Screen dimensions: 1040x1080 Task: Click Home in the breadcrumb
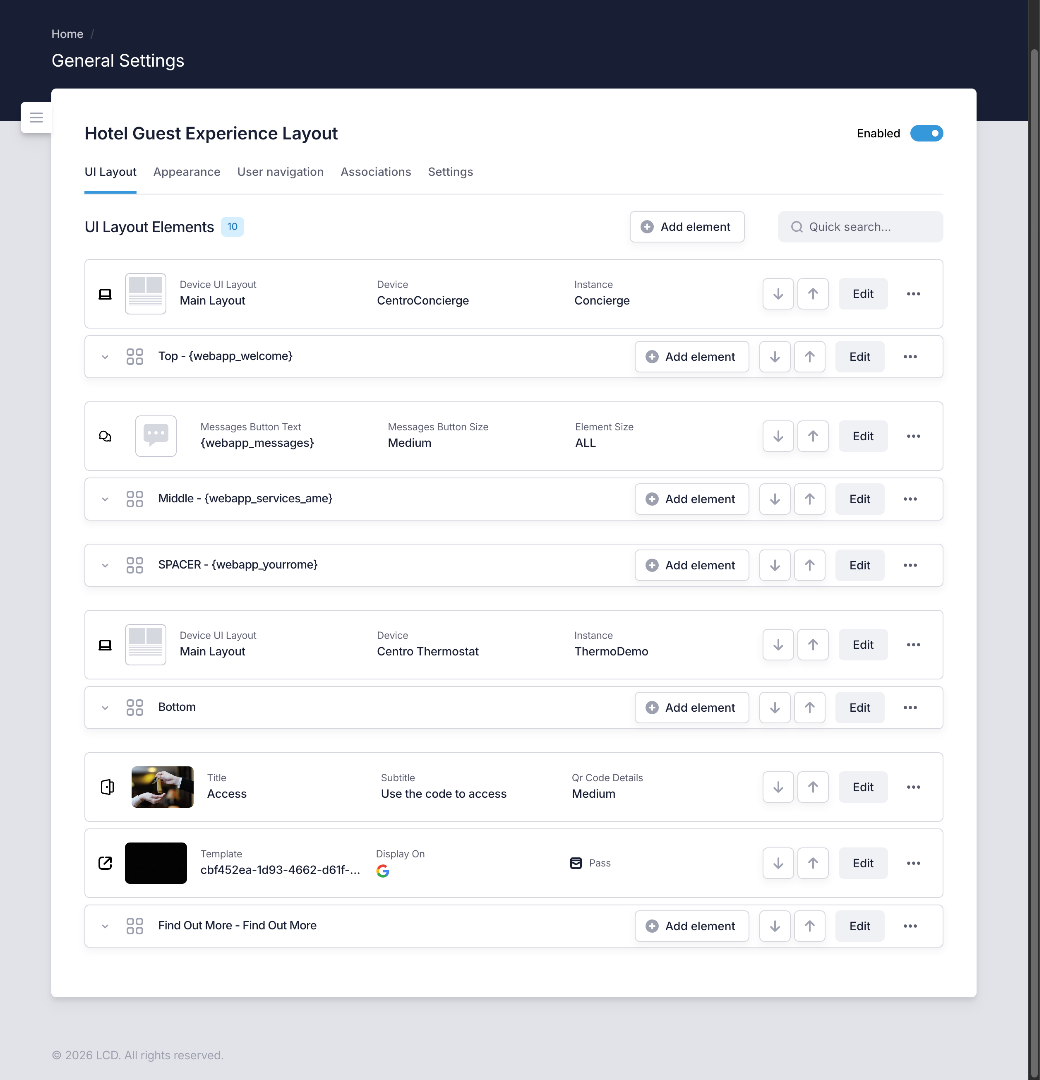tap(67, 33)
